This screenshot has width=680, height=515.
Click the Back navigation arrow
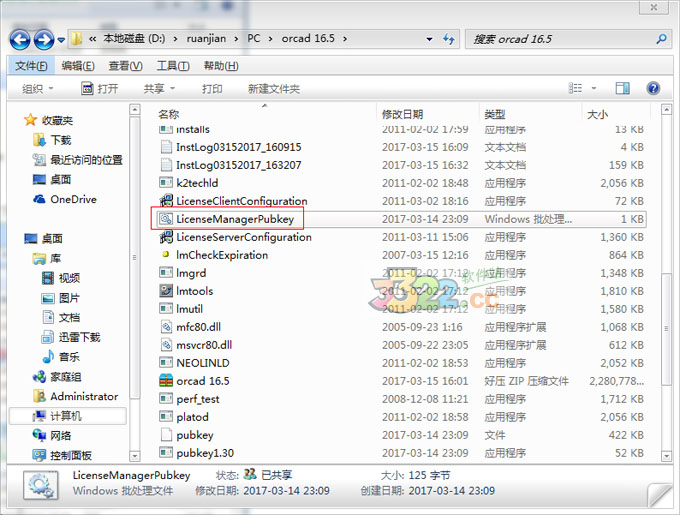tap(20, 40)
